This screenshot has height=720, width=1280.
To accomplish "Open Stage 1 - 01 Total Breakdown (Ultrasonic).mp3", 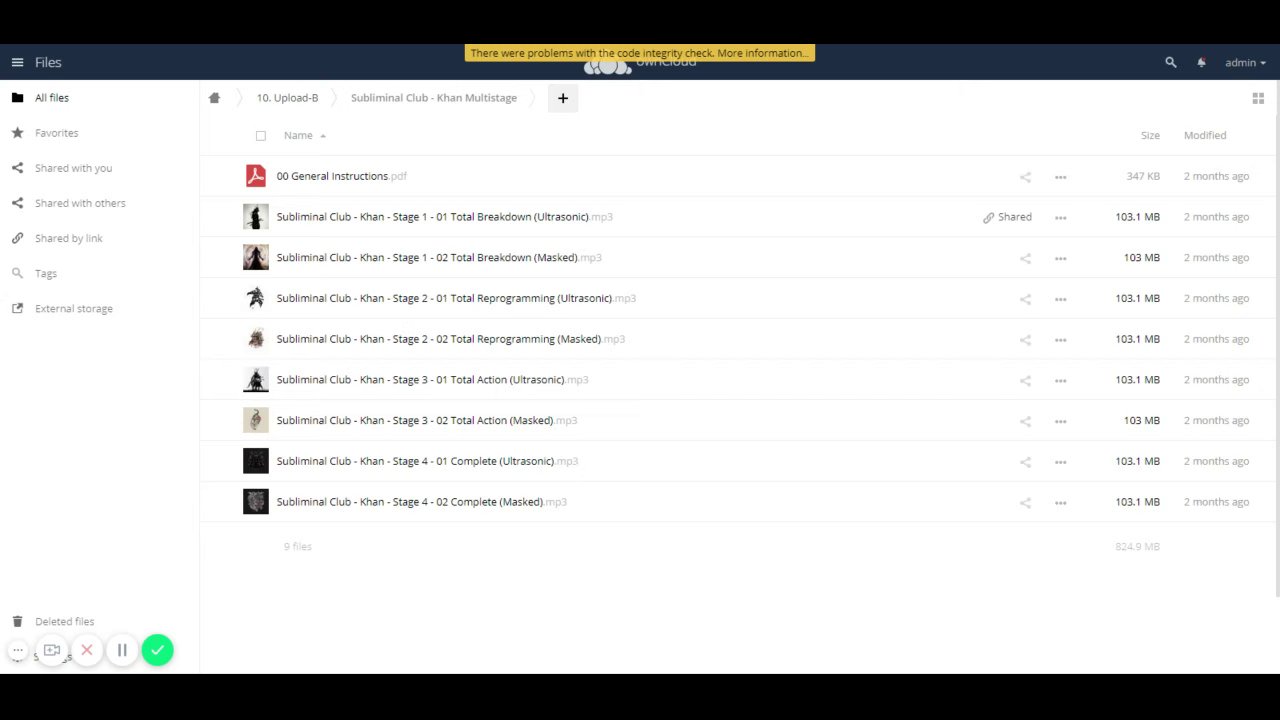I will pyautogui.click(x=444, y=217).
